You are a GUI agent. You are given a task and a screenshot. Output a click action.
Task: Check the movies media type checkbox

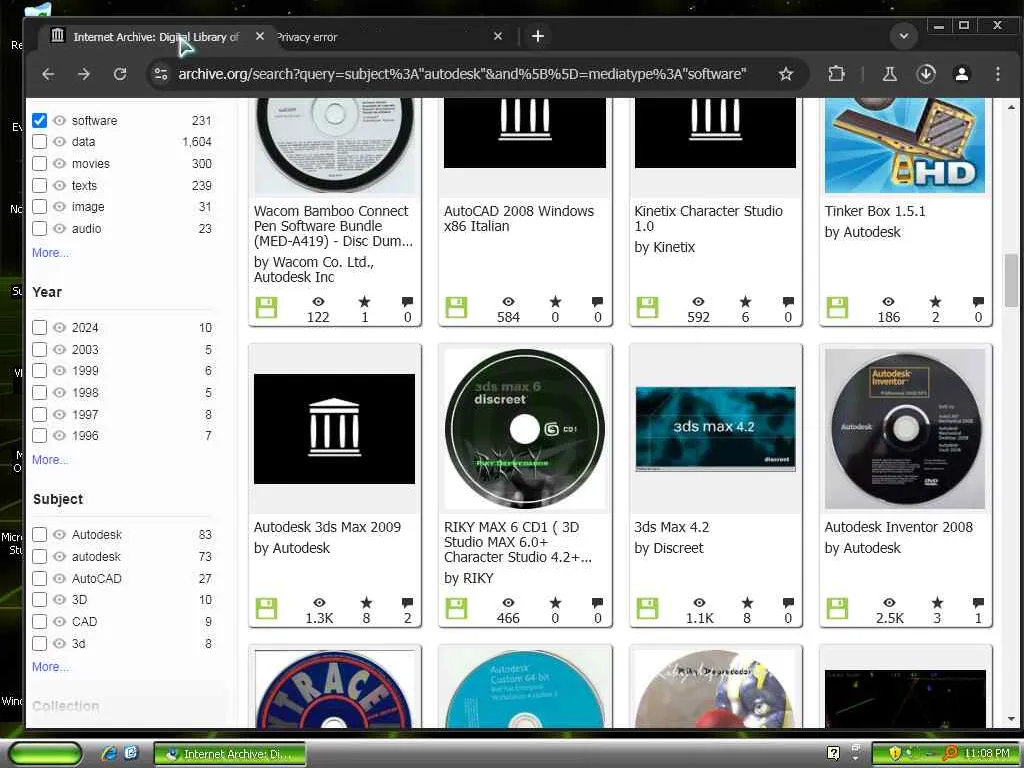[x=39, y=163]
